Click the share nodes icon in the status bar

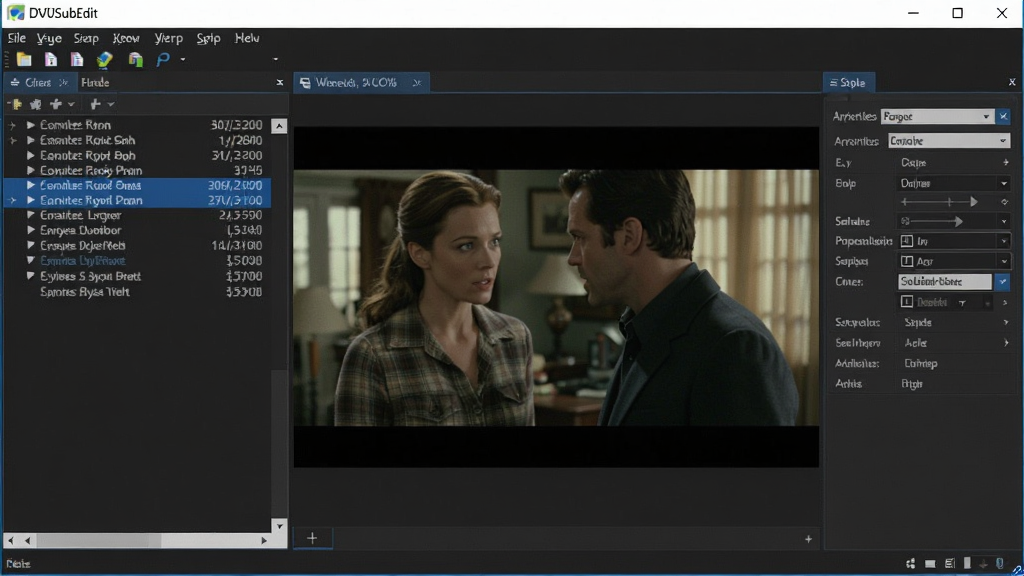[910, 564]
